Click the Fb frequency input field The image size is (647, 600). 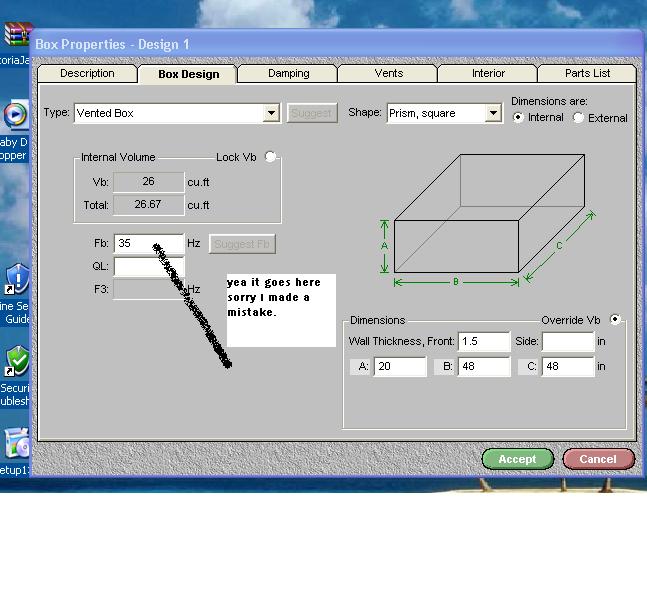click(148, 243)
